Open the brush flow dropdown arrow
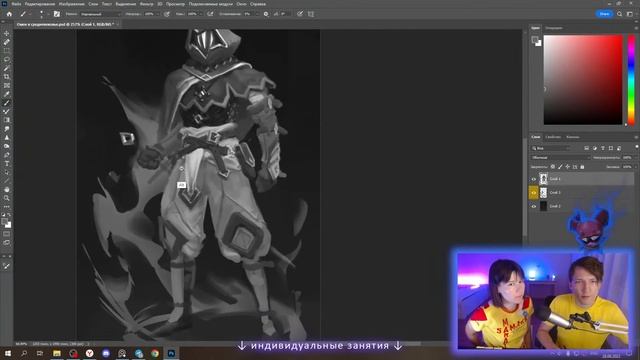Image resolution: width=640 pixels, height=360 pixels. pyautogui.click(x=201, y=14)
